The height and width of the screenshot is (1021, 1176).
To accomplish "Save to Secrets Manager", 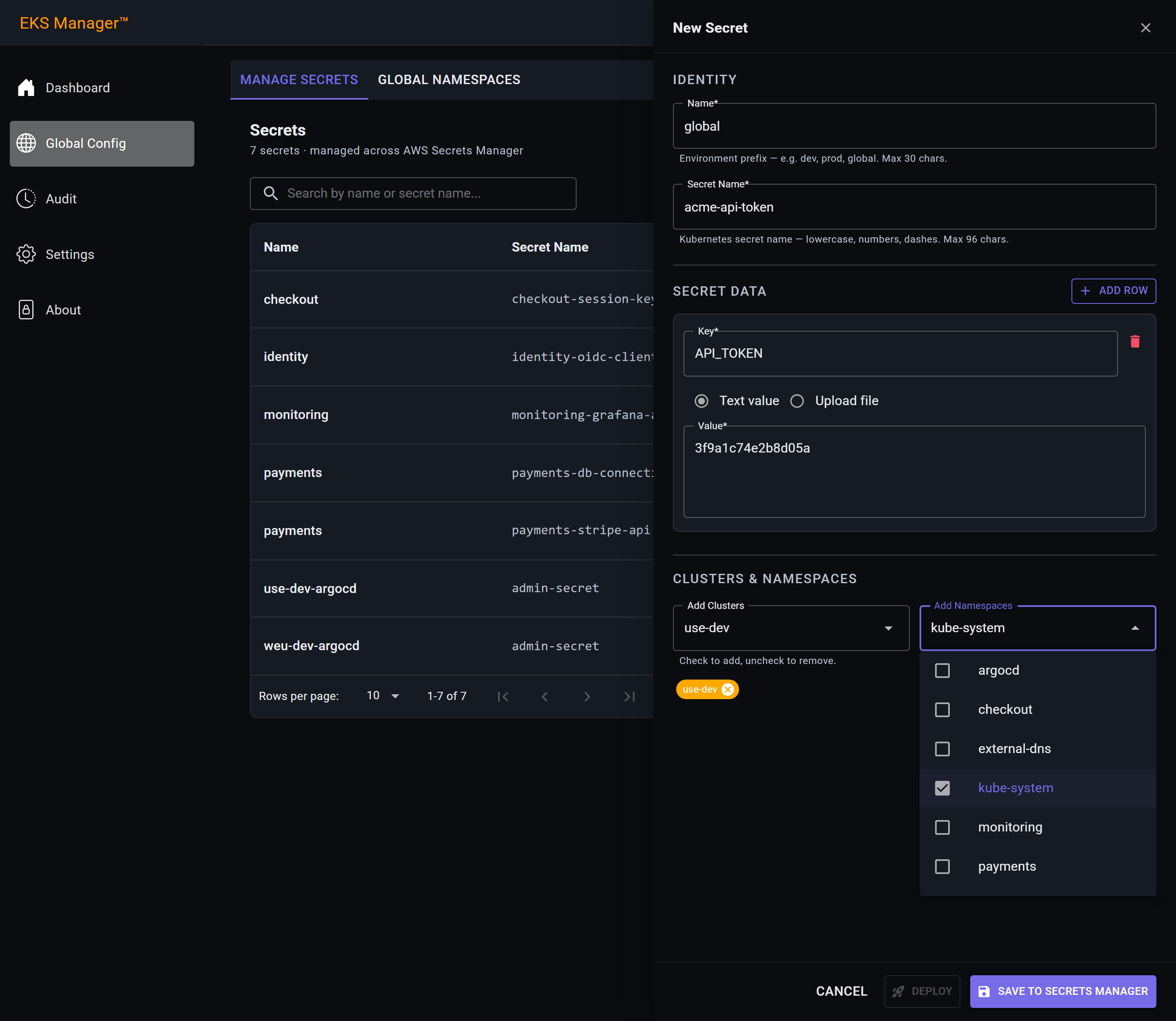I will tap(1063, 992).
